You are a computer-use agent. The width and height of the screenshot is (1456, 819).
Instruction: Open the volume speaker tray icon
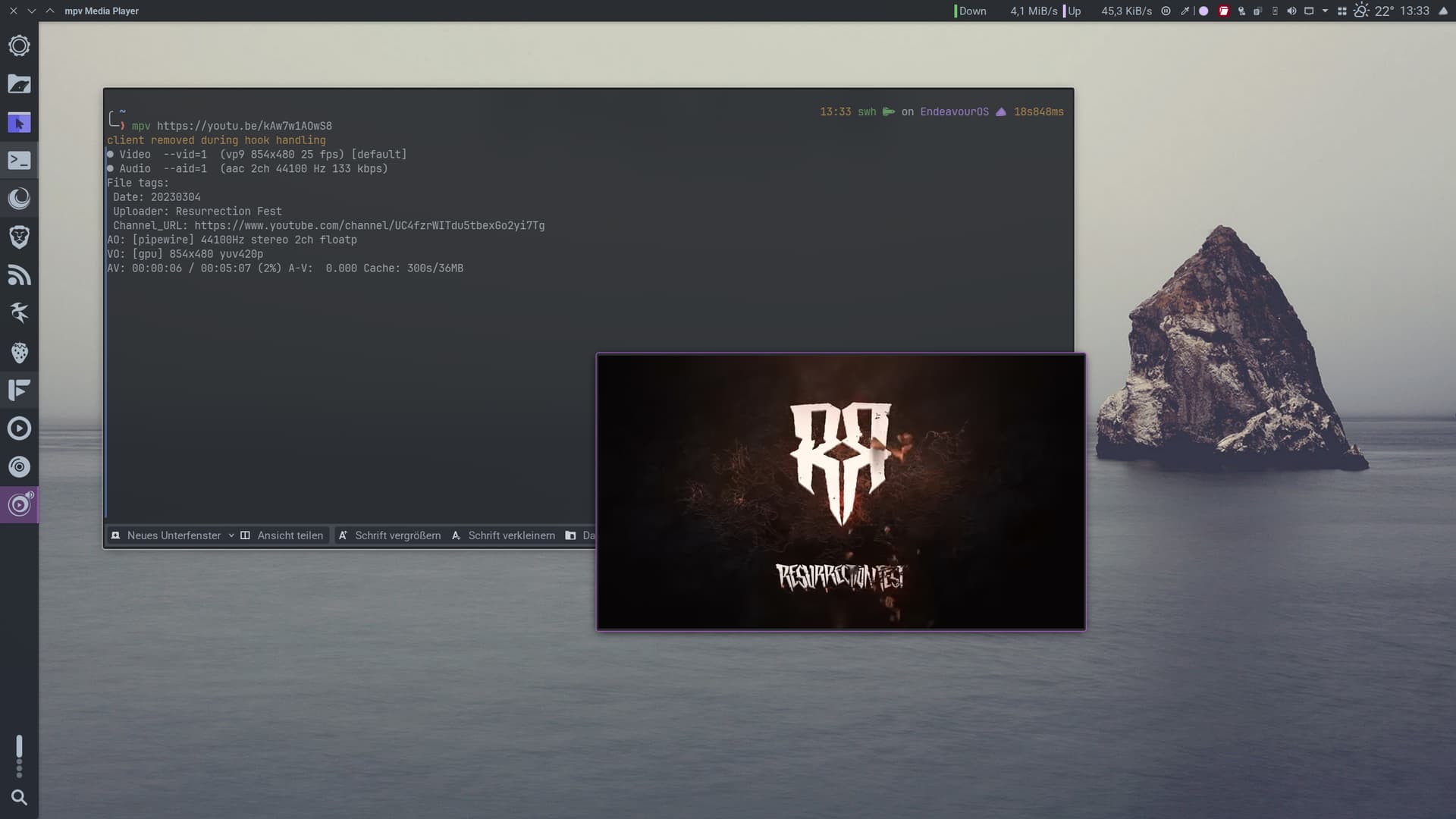(x=1291, y=11)
